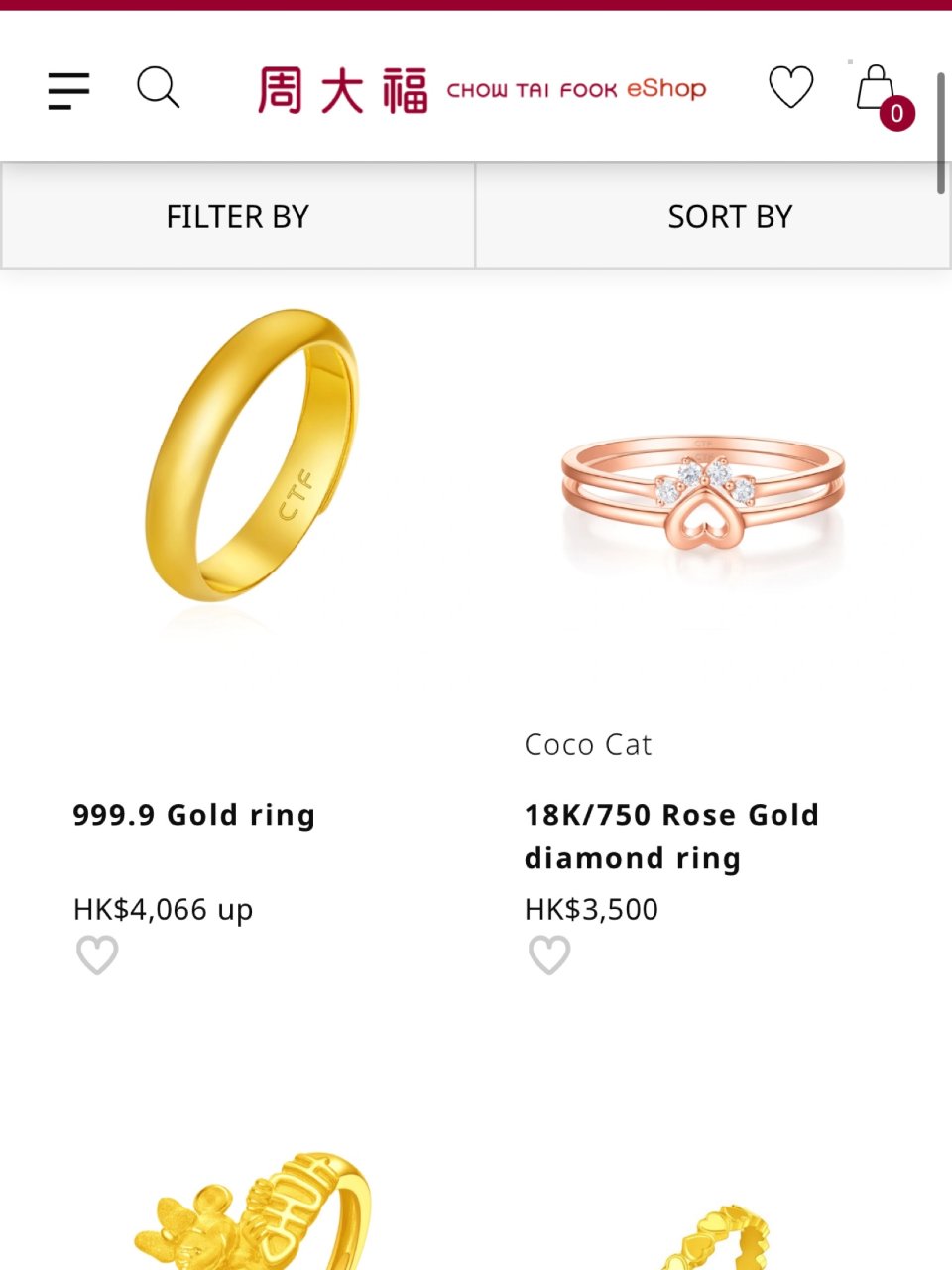Screen dimensions: 952x1270
Task: Open the shopping bag cart
Action: tap(875, 87)
